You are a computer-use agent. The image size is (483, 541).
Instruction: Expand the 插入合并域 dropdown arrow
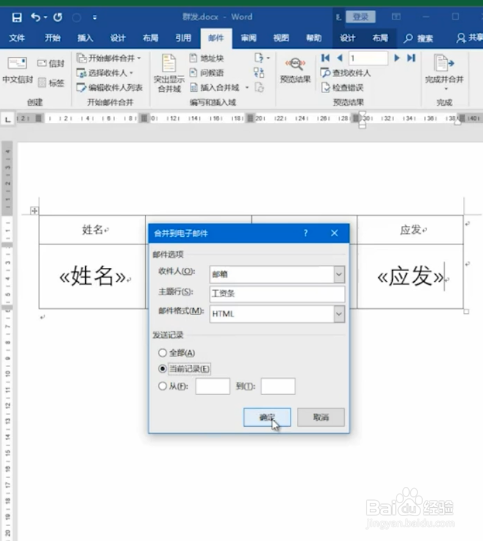[x=247, y=88]
